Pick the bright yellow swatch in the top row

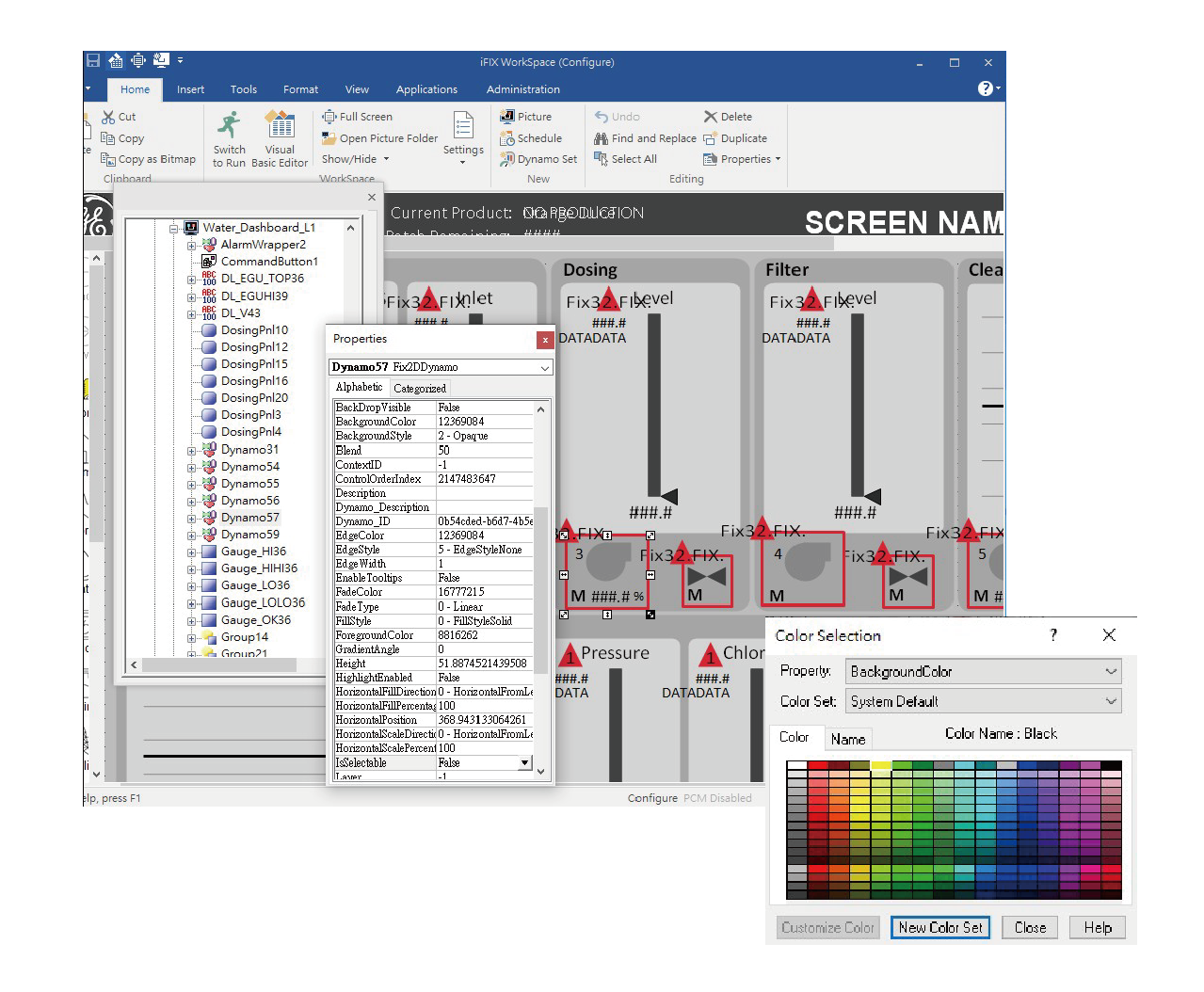[x=881, y=766]
